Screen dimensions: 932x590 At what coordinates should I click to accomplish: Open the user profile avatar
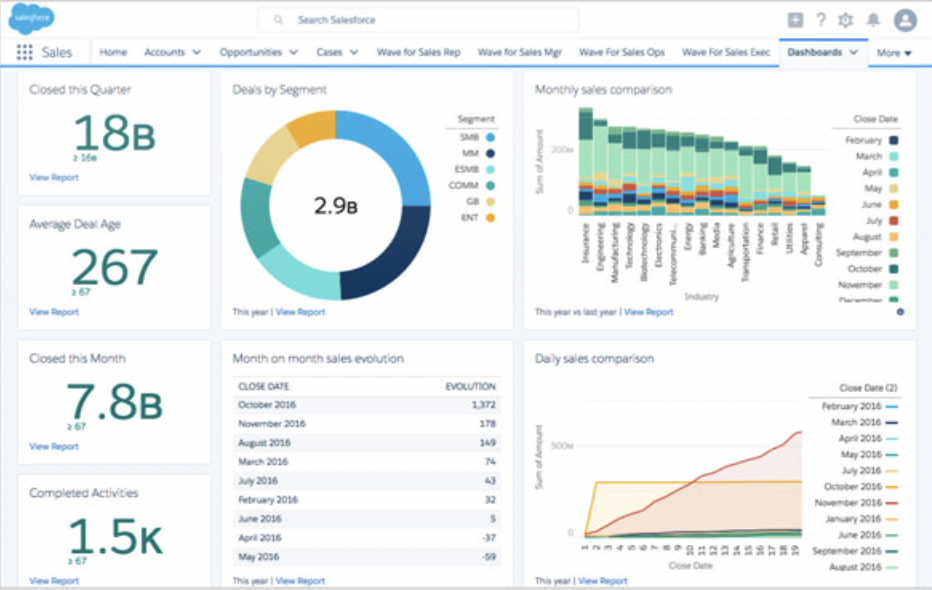[905, 20]
